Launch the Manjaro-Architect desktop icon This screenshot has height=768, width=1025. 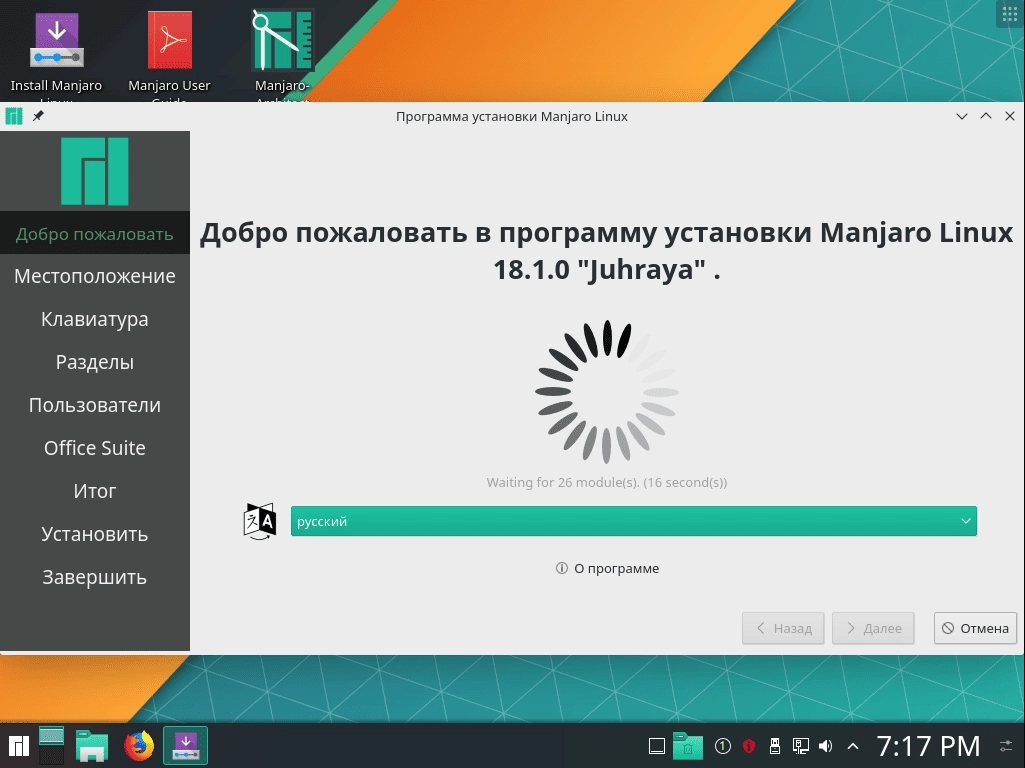click(282, 41)
